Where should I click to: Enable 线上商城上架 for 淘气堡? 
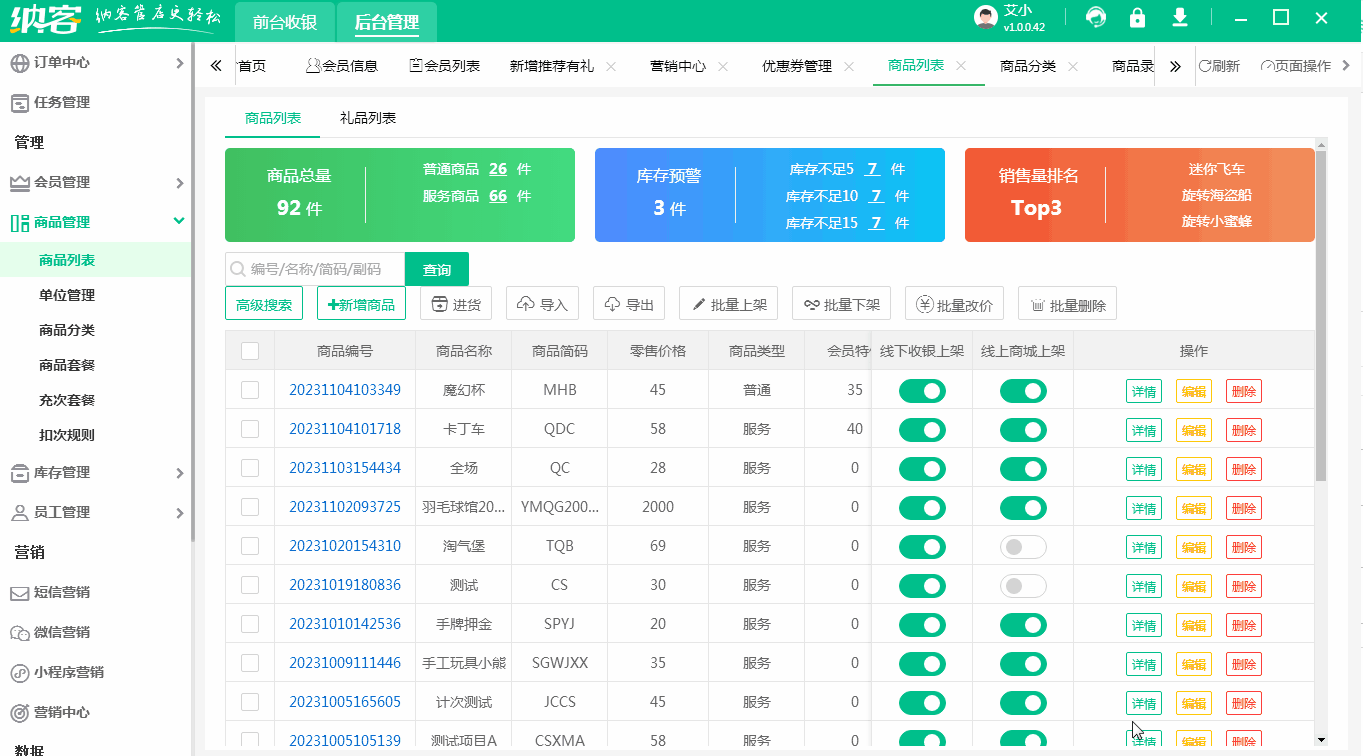point(1023,546)
